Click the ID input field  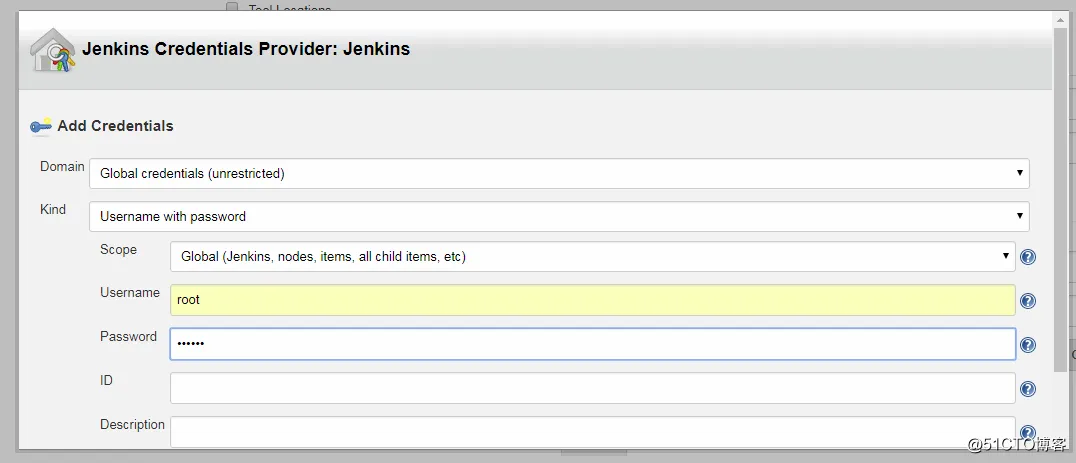click(593, 388)
